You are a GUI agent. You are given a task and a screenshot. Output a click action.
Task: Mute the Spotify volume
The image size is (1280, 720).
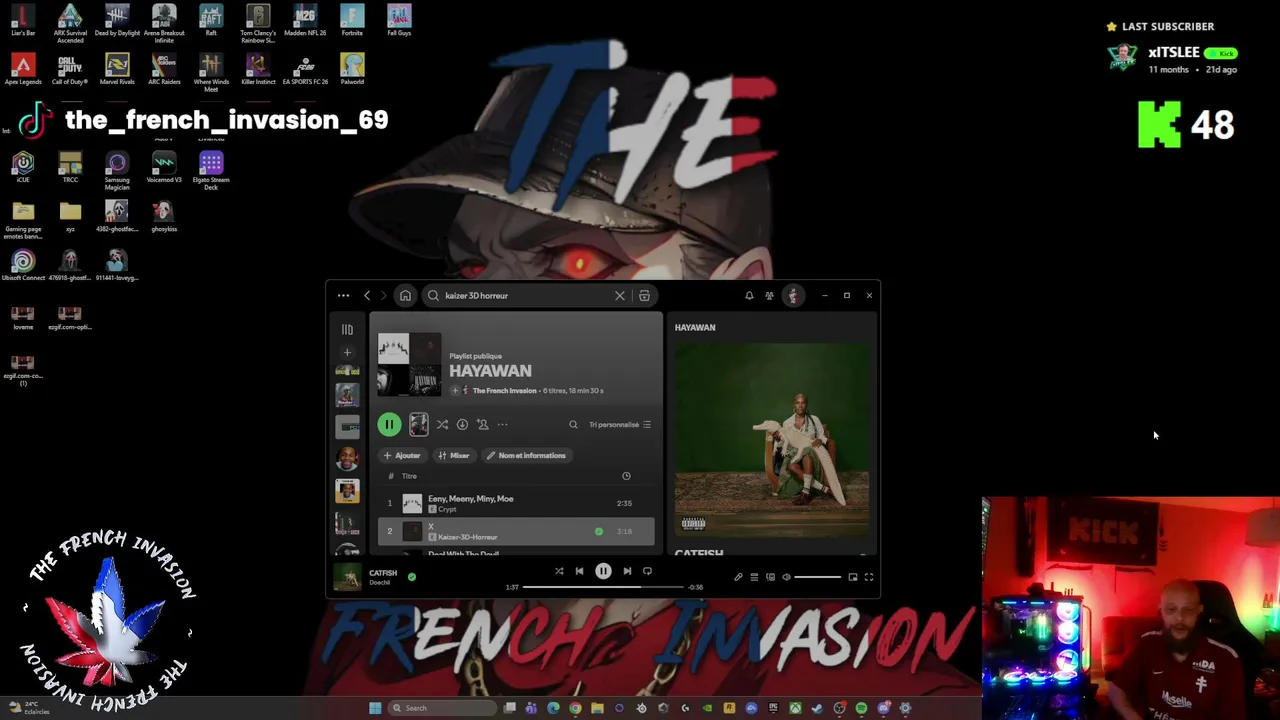point(786,577)
